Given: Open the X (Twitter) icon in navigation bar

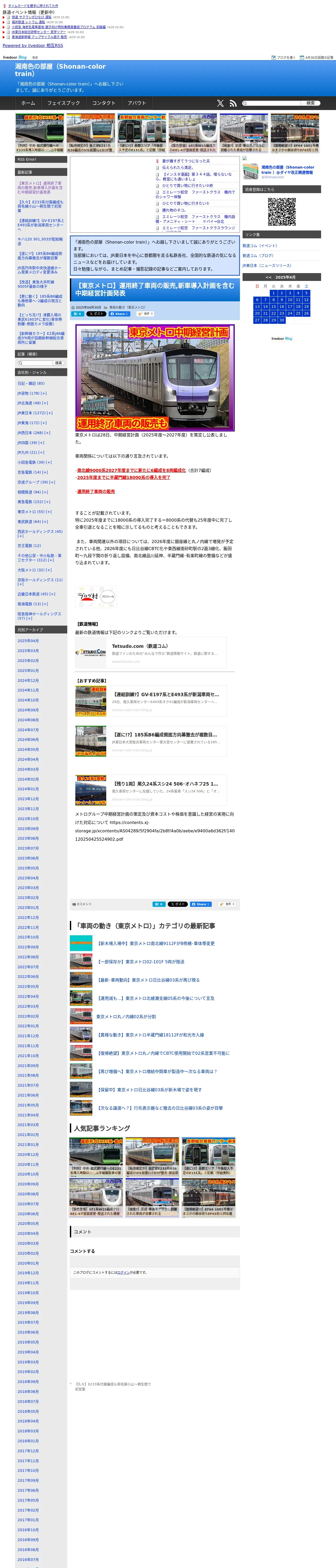Looking at the screenshot, I should [x=220, y=103].
